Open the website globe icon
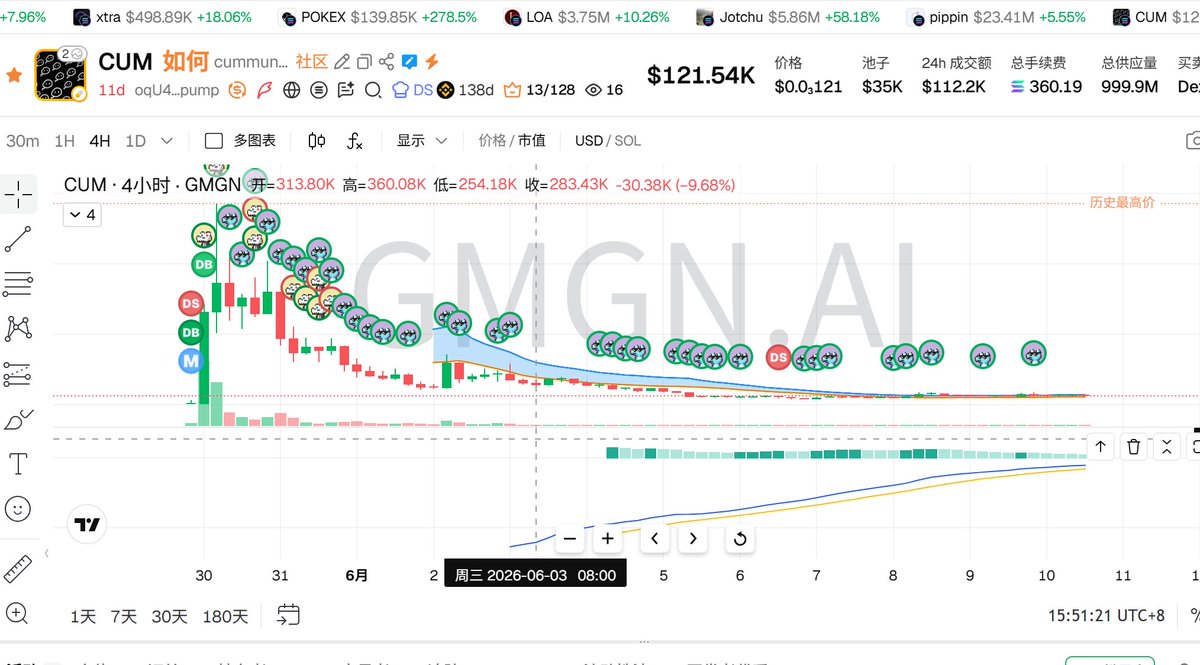The width and height of the screenshot is (1200, 665). point(292,90)
